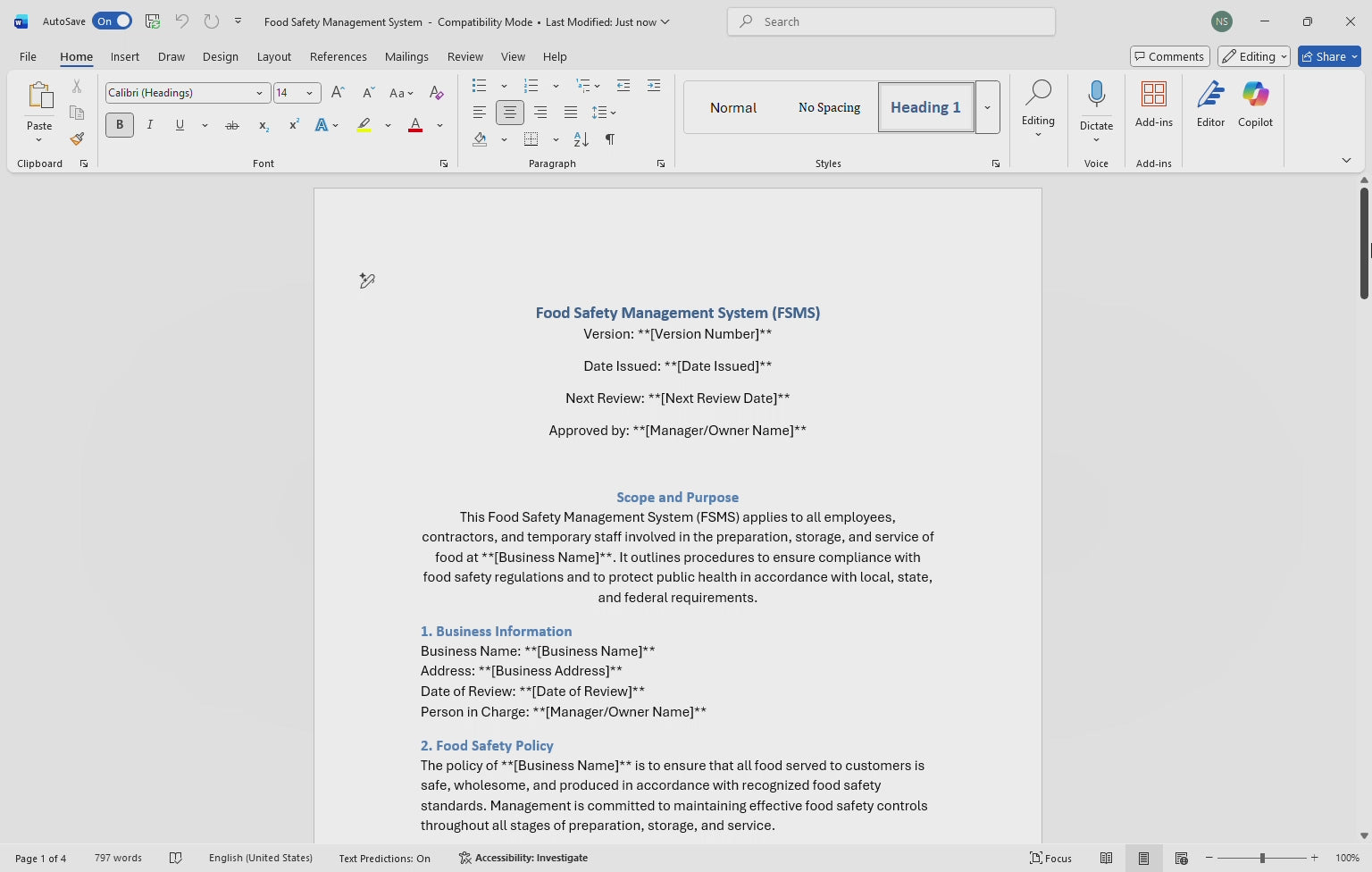Click the Share button

click(1328, 56)
